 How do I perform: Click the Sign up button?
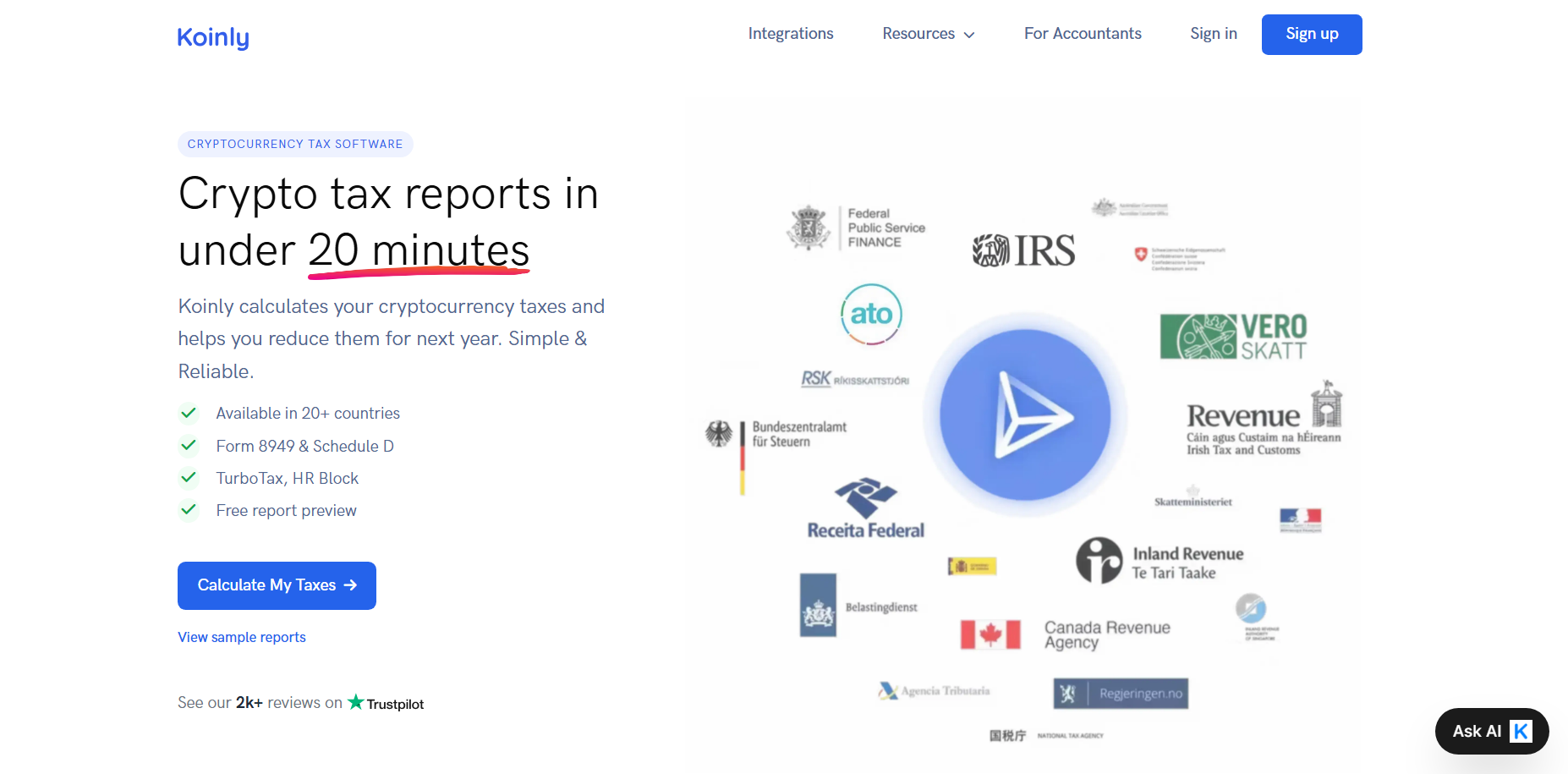[1311, 35]
